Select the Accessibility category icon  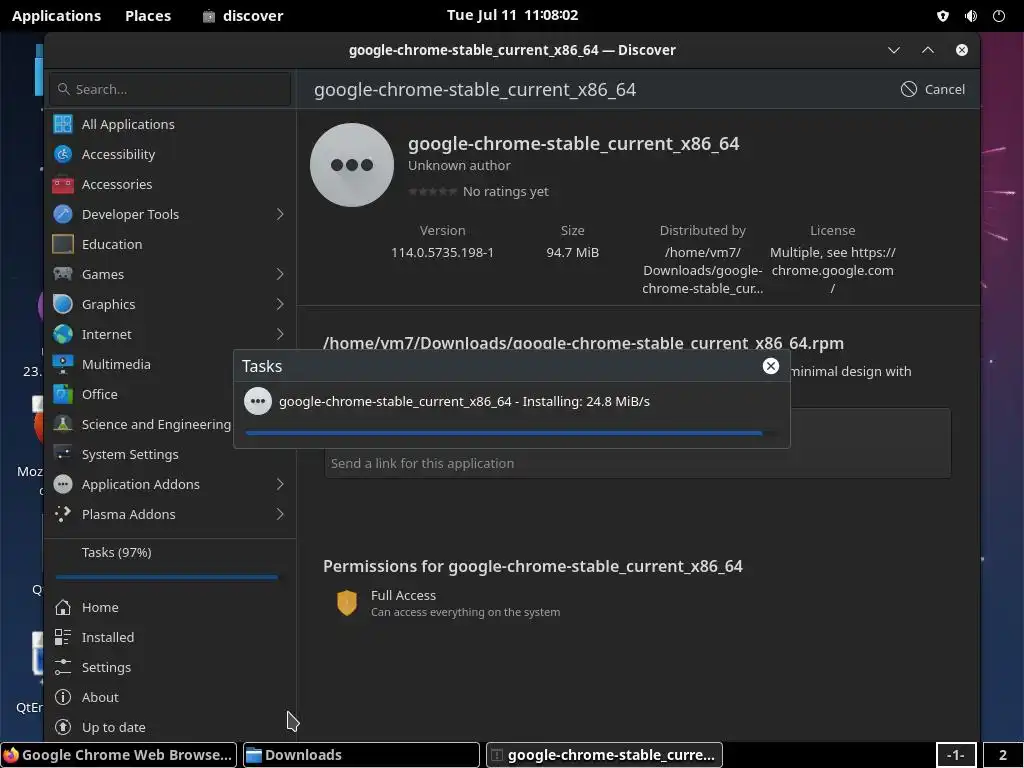coord(63,154)
